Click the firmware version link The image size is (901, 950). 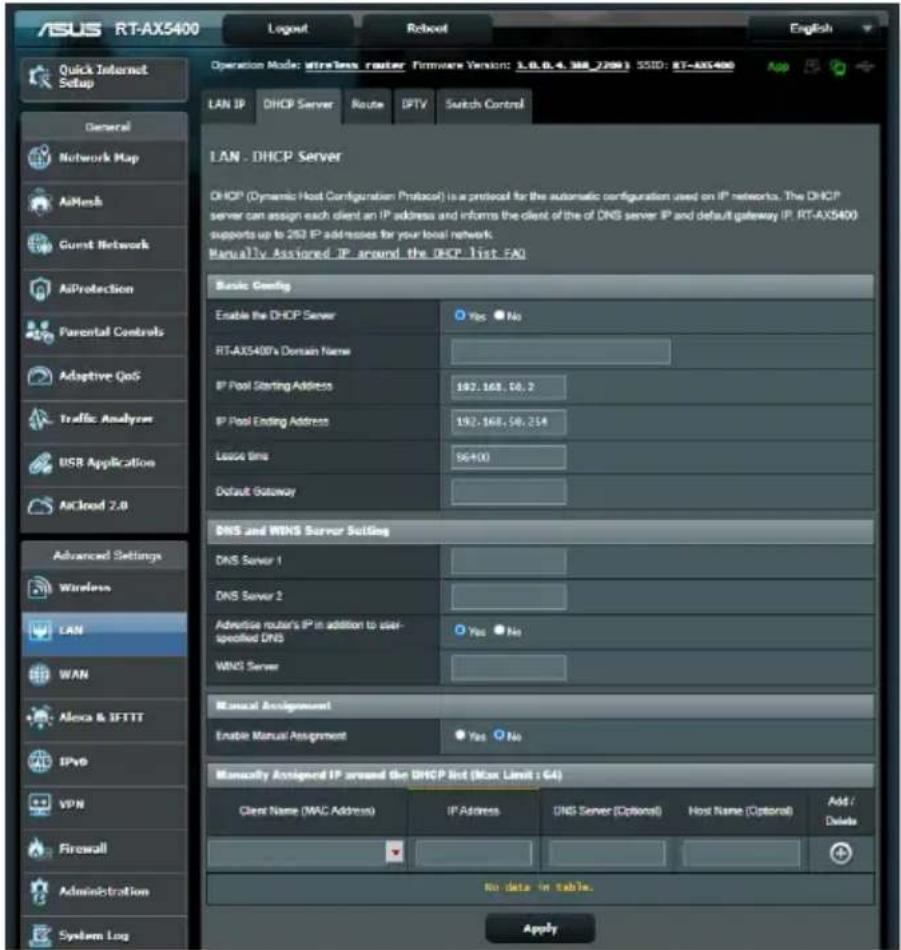pos(573,65)
